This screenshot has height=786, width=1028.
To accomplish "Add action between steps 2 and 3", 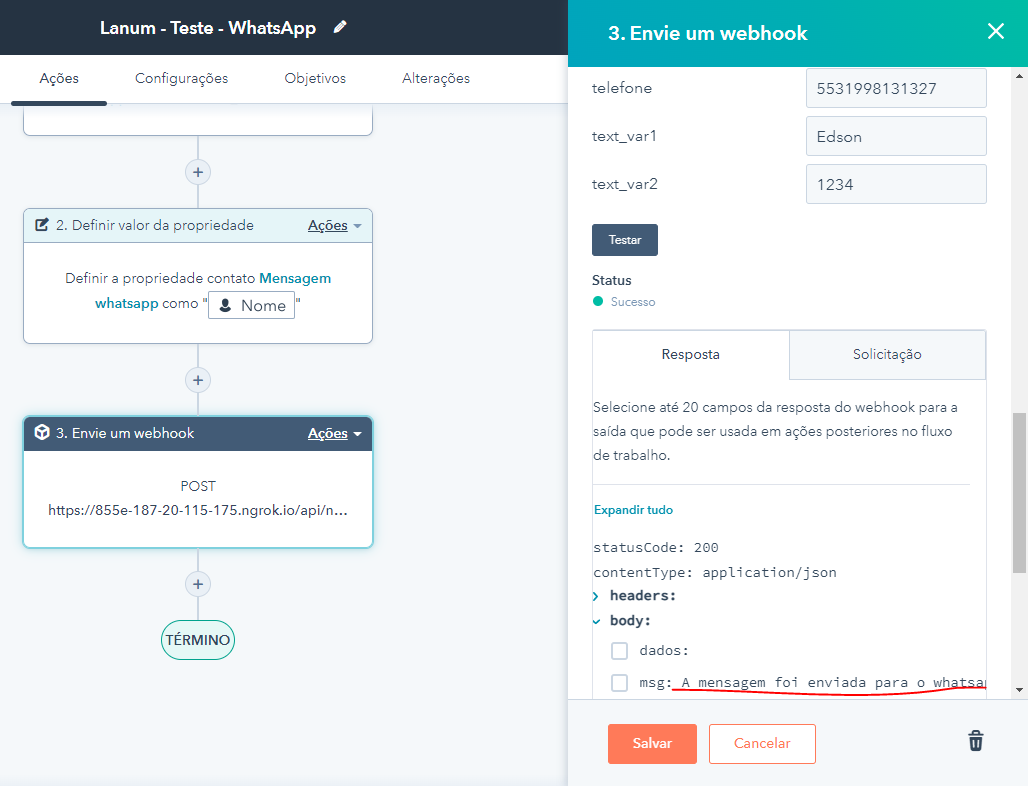I will coord(198,380).
